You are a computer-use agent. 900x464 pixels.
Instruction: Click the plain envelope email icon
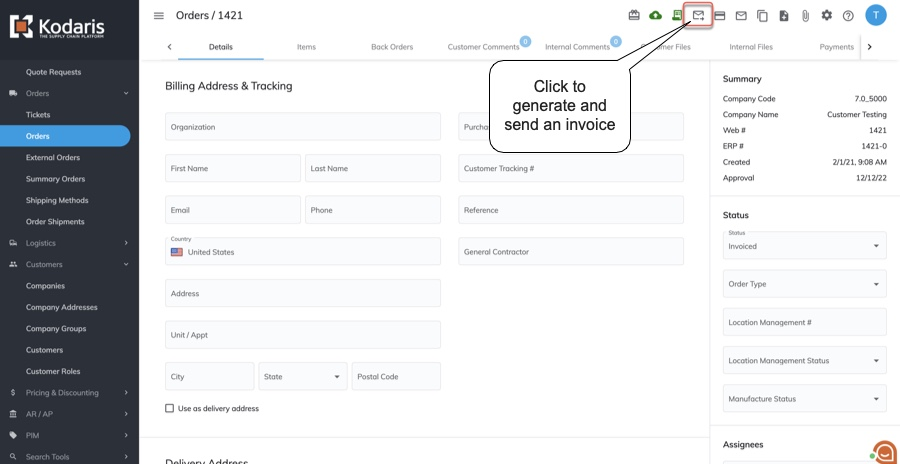point(741,16)
